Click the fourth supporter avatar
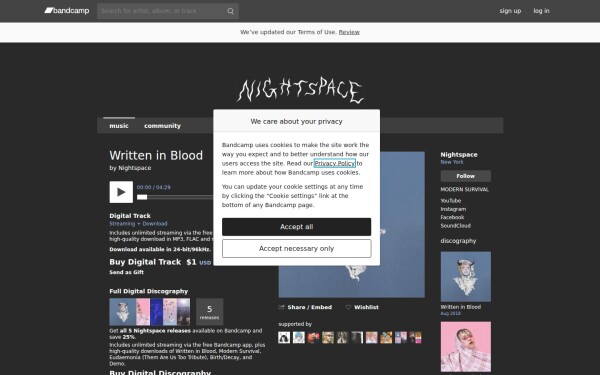The image size is (600, 375). coord(328,338)
